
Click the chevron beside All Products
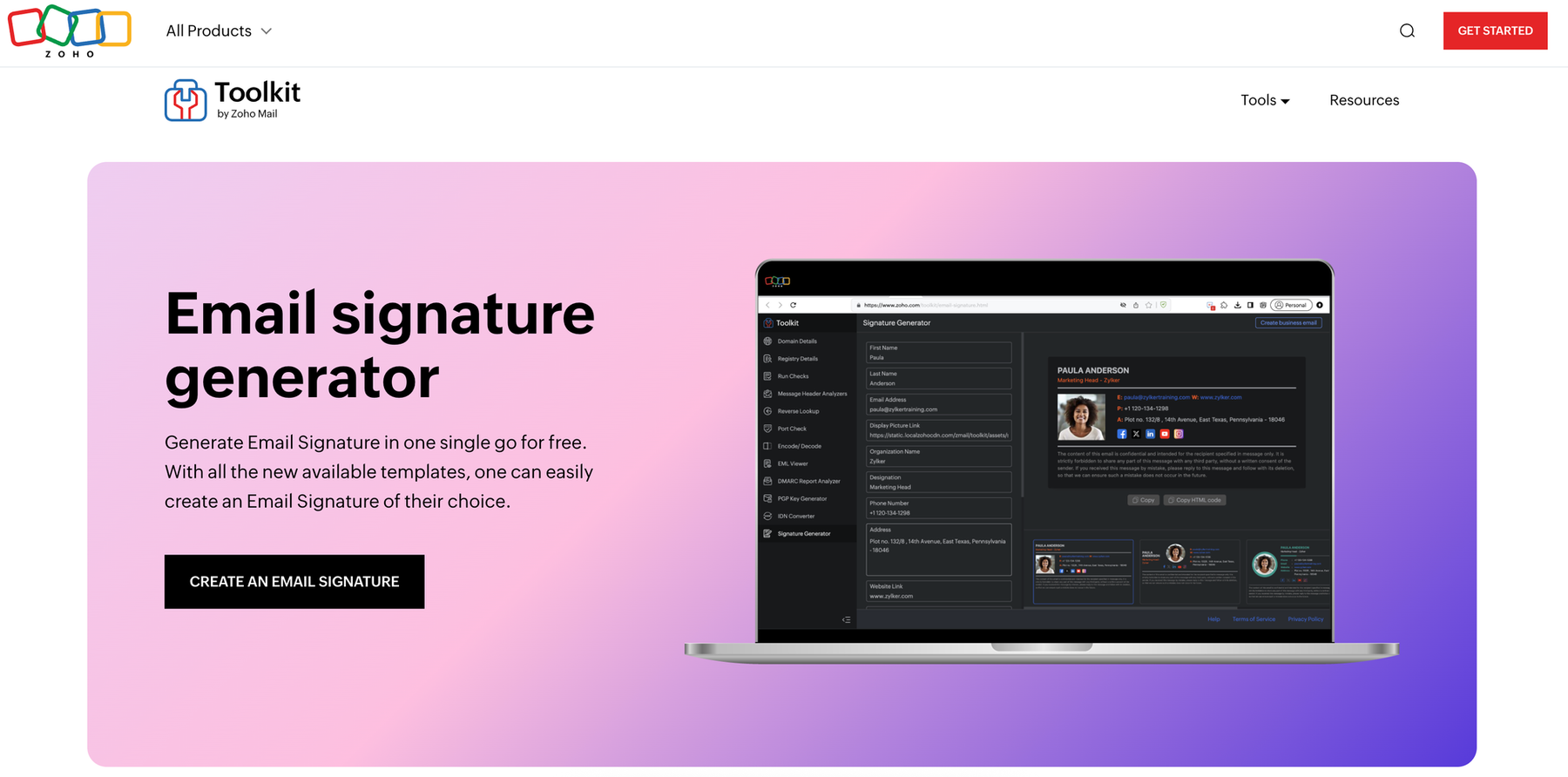(267, 31)
